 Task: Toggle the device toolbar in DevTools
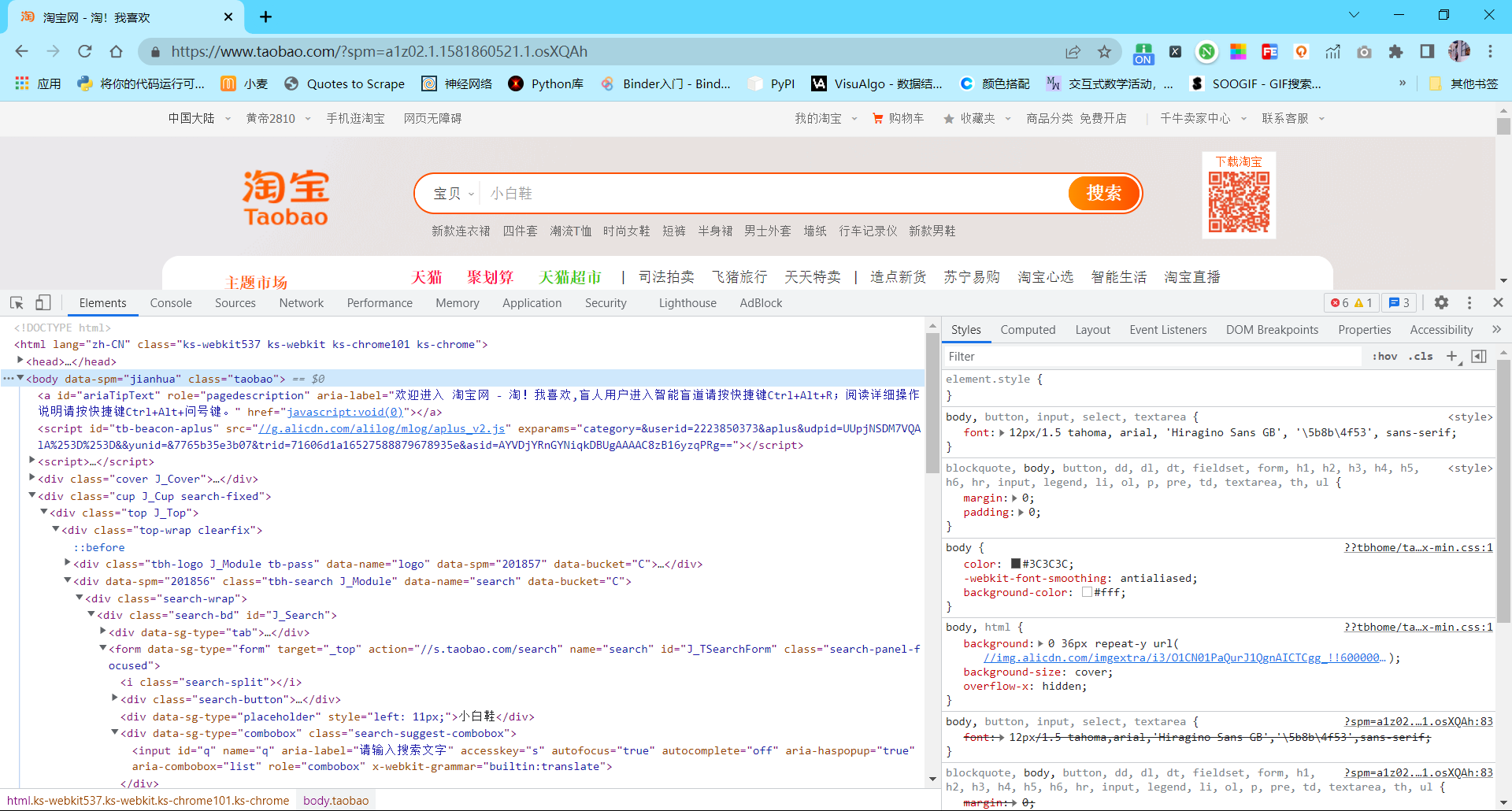click(43, 303)
